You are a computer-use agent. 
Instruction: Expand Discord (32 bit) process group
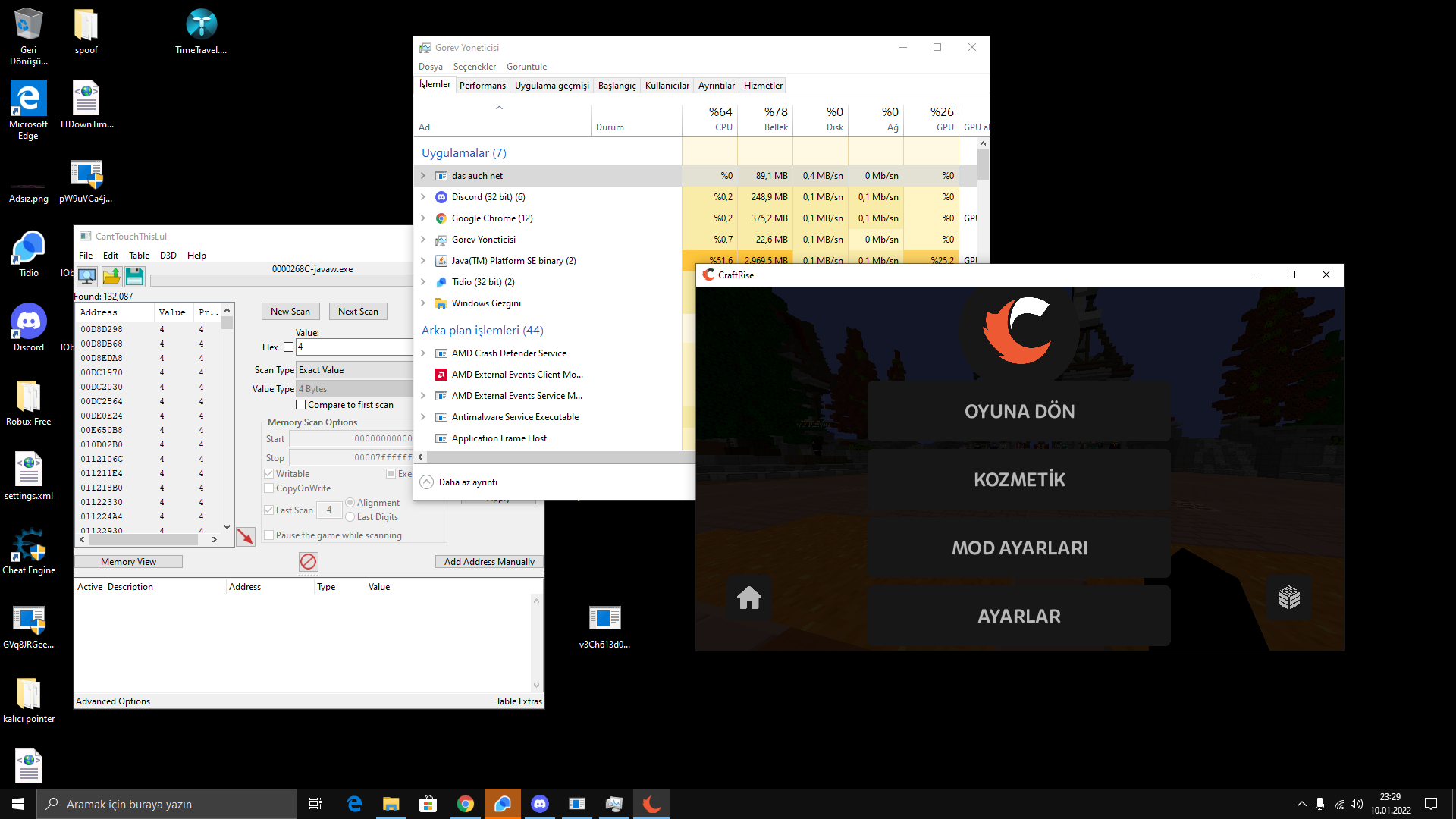423,197
